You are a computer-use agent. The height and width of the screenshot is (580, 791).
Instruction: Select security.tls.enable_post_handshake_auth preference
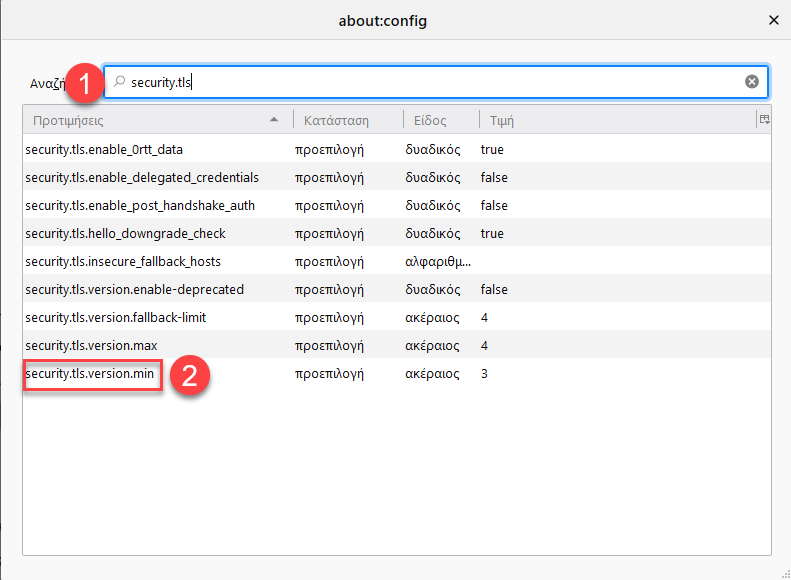point(140,206)
